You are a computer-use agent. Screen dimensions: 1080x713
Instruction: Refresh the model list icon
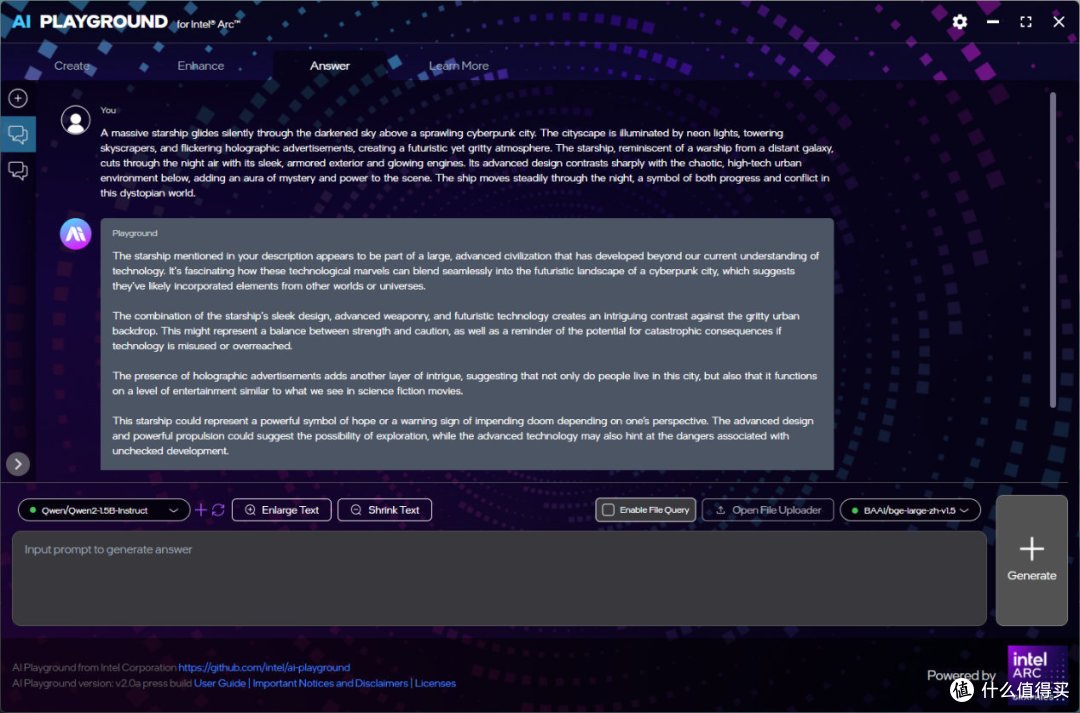218,510
